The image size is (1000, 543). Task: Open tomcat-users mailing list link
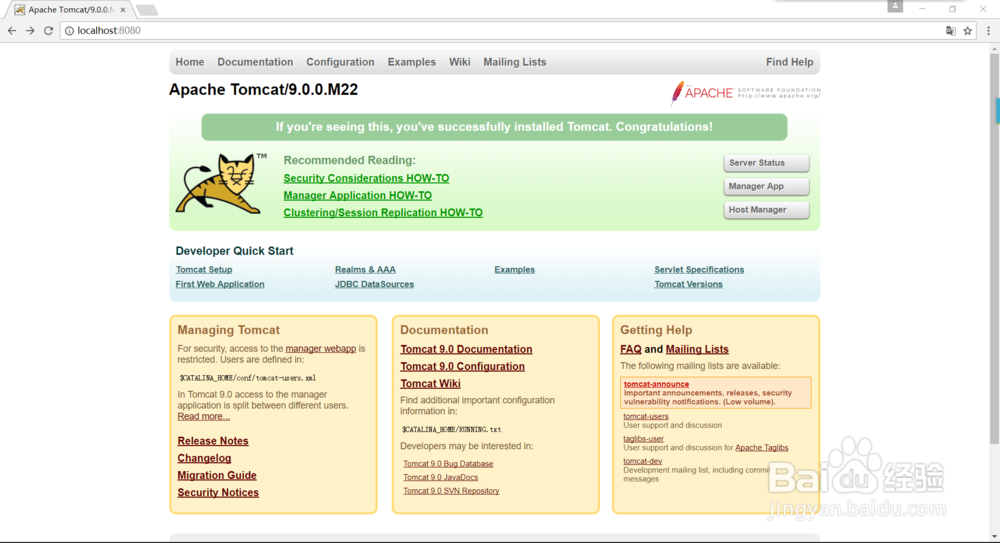click(x=646, y=416)
